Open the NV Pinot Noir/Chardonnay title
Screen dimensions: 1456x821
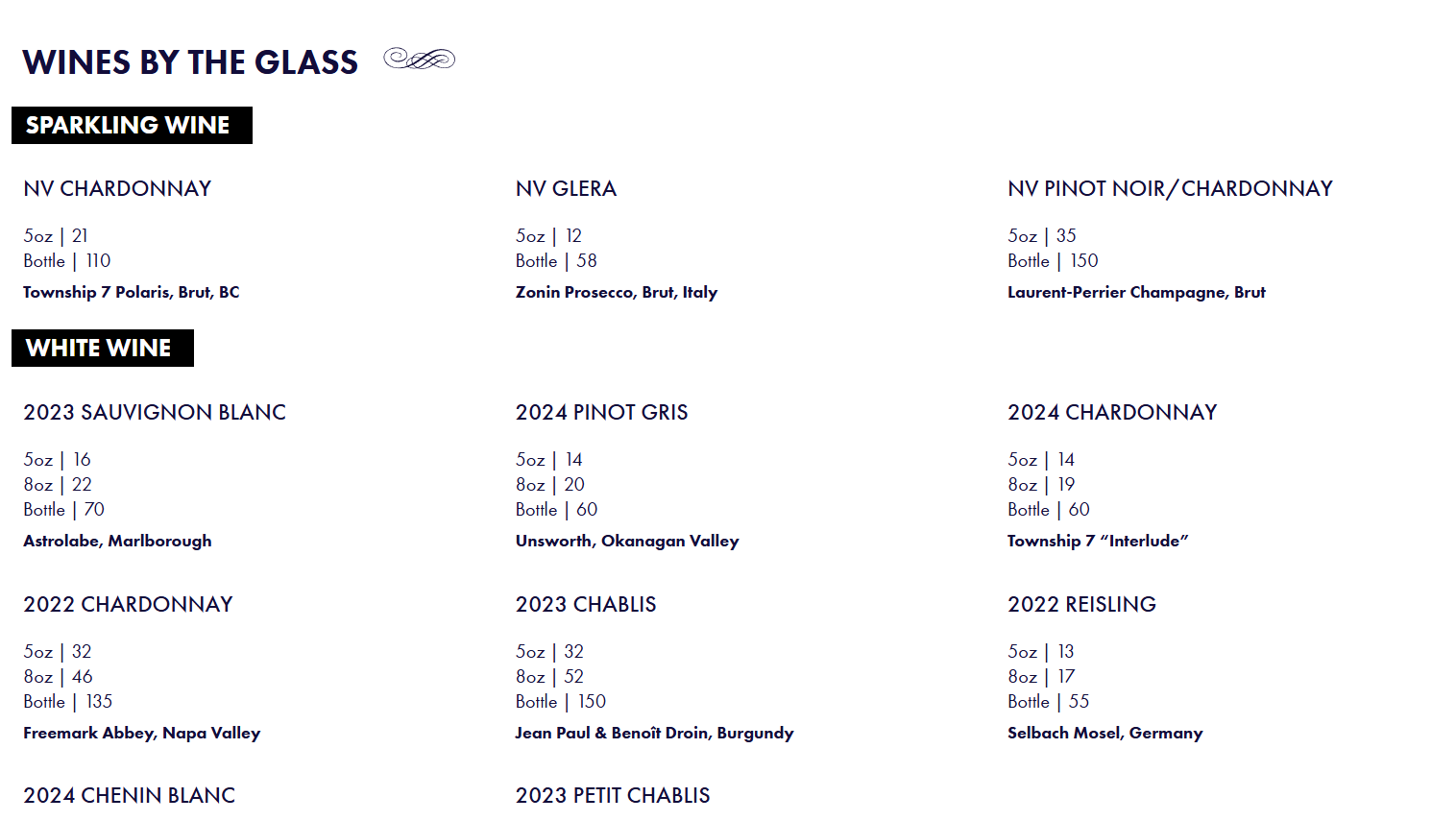[x=1170, y=189]
